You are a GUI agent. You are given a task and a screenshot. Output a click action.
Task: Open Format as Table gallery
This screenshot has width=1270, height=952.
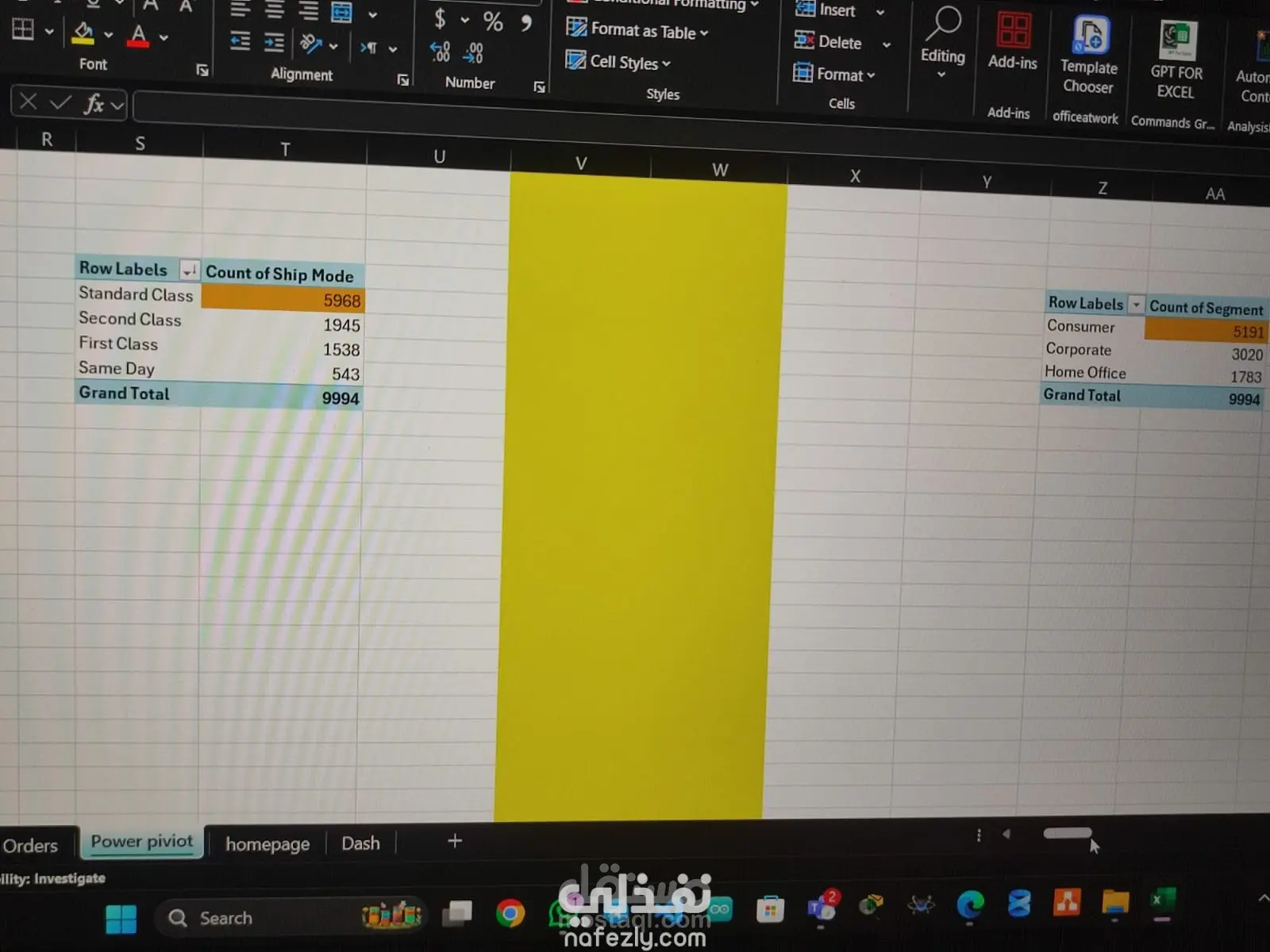(x=637, y=30)
